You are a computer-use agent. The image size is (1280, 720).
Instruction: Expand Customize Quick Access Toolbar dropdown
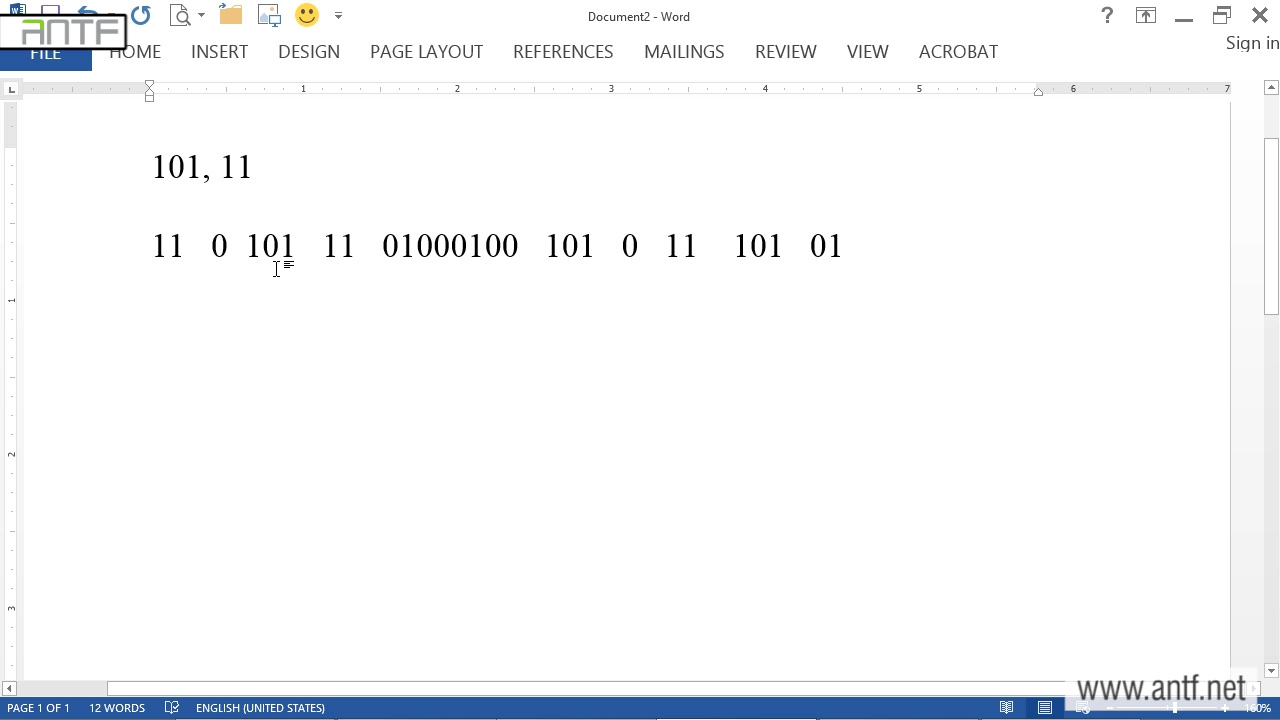coord(338,16)
